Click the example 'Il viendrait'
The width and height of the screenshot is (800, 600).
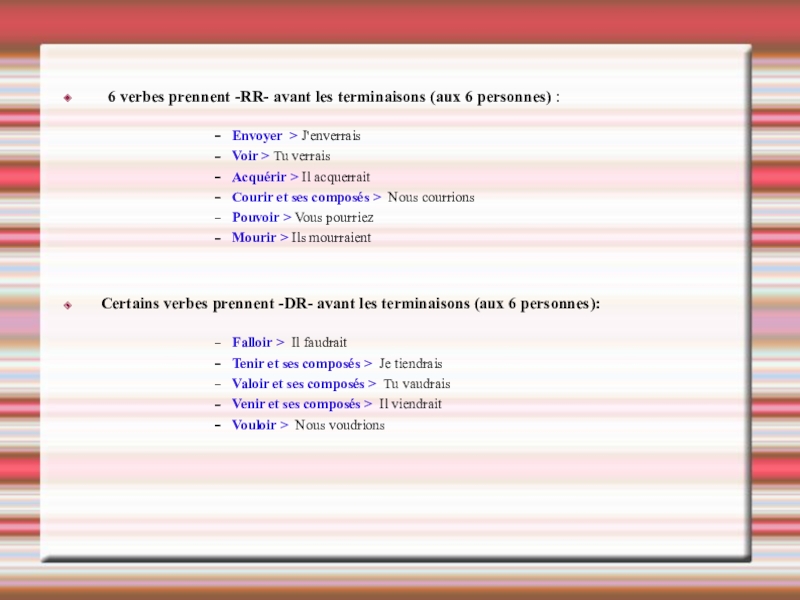pos(410,404)
